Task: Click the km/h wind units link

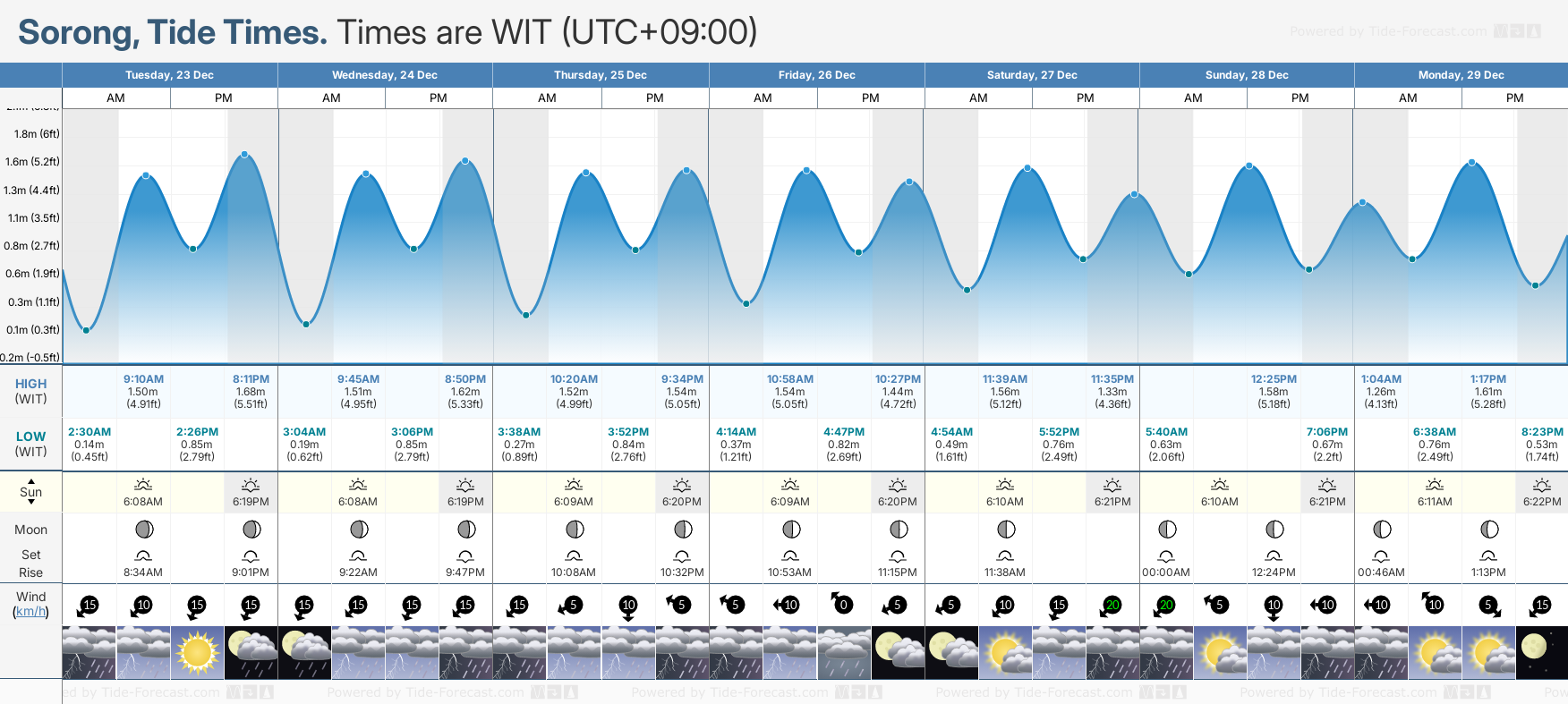Action: pyautogui.click(x=30, y=612)
